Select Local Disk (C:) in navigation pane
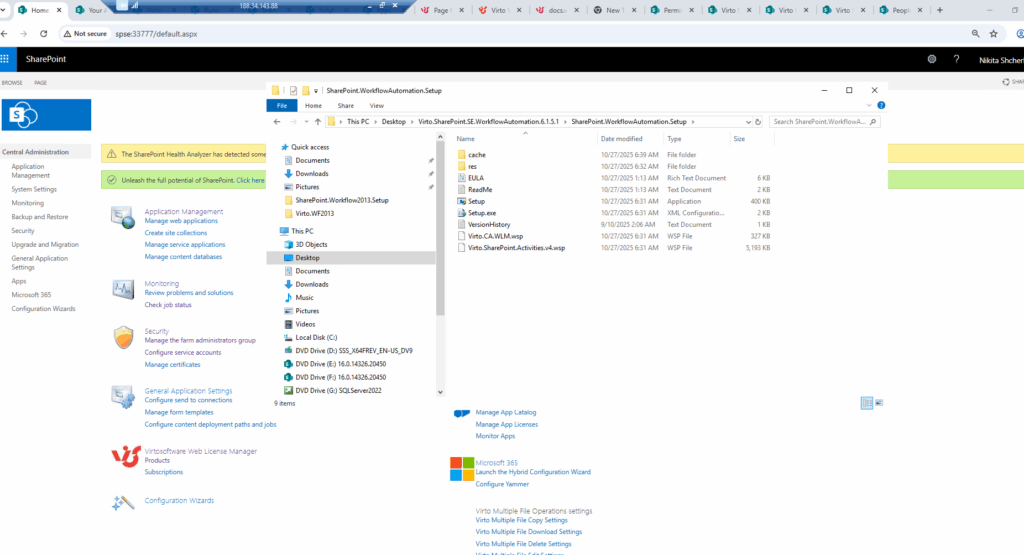 click(315, 338)
